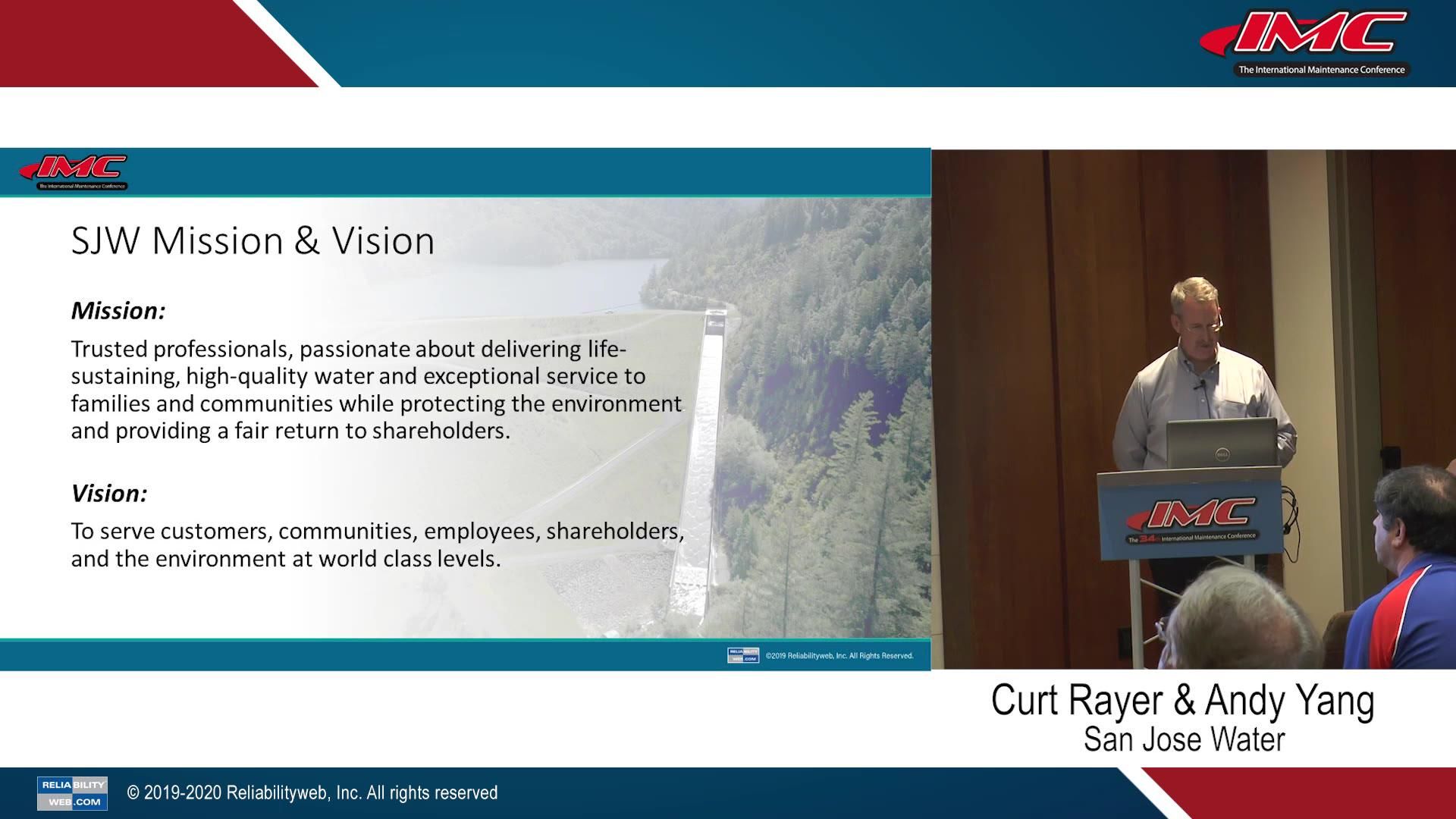Click the mission statement paragraph text
Image resolution: width=1456 pixels, height=819 pixels.
(x=376, y=390)
